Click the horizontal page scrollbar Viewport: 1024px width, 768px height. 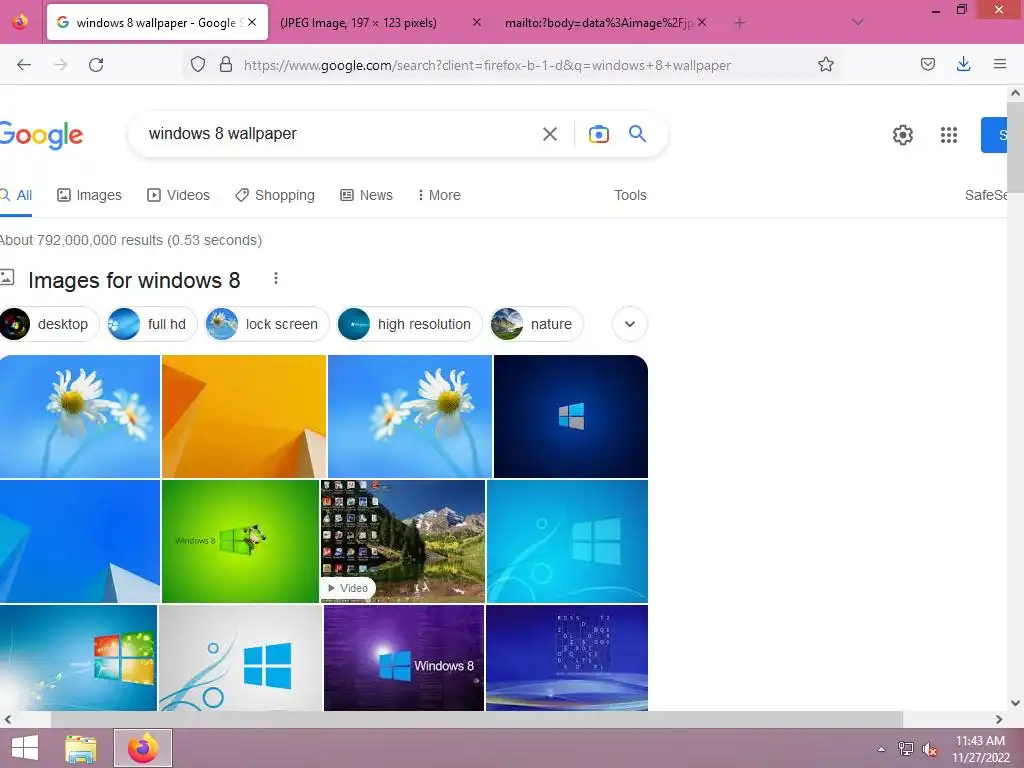click(x=477, y=720)
